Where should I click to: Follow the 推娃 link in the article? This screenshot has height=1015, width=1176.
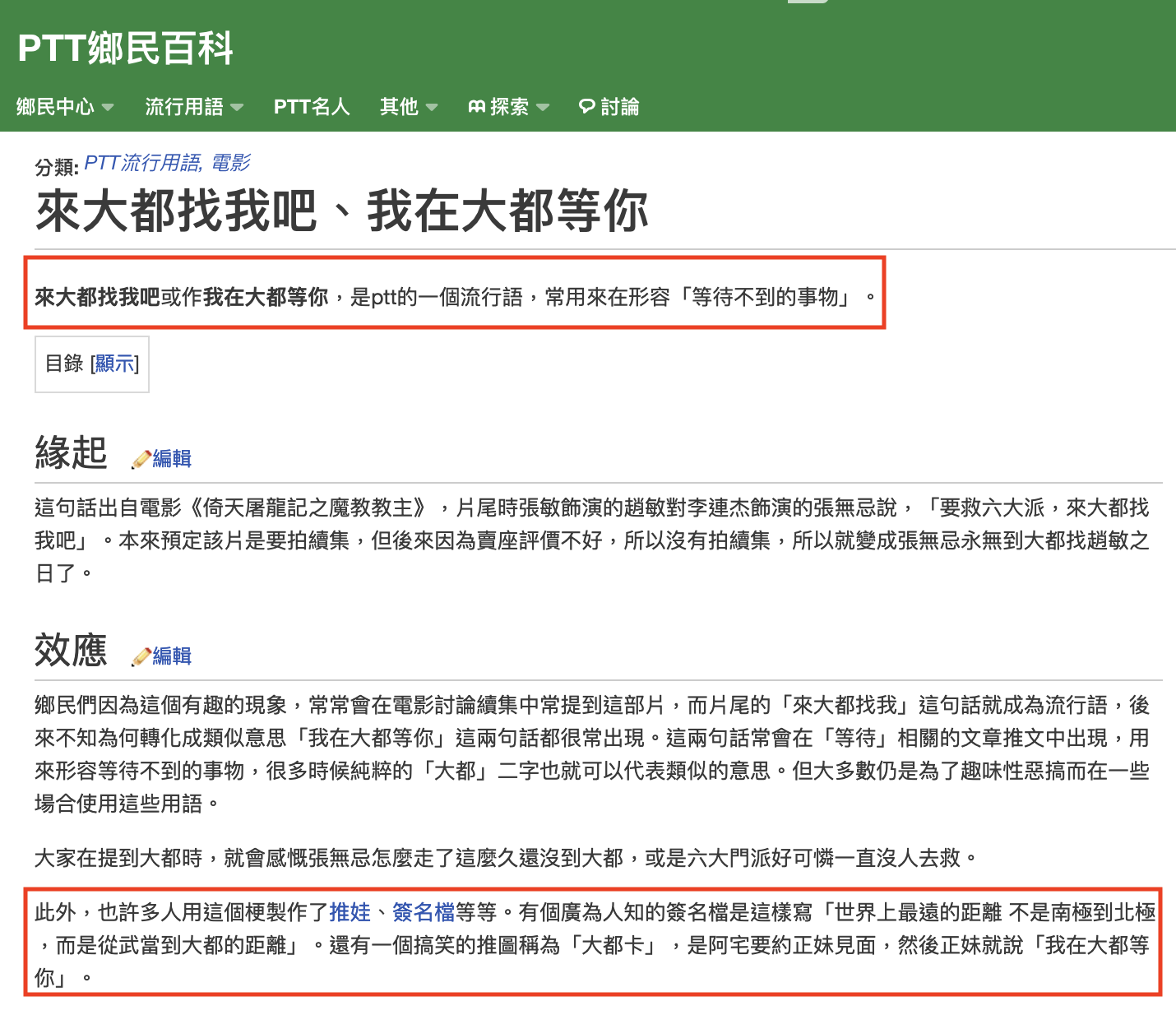[x=350, y=912]
